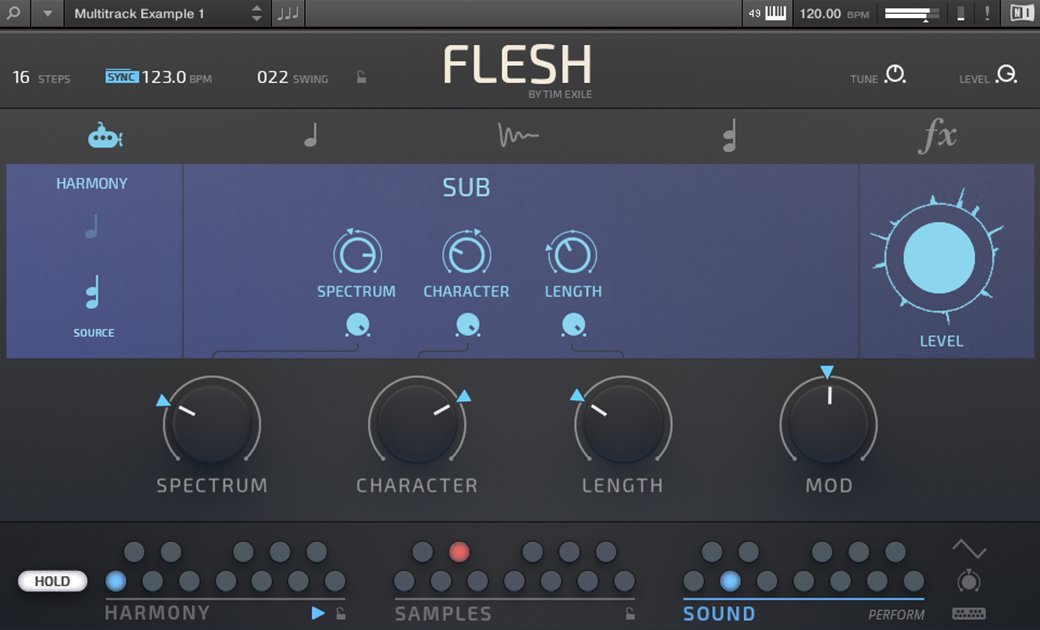Click the HARMONY play arrow
This screenshot has height=630, width=1040.
click(318, 613)
